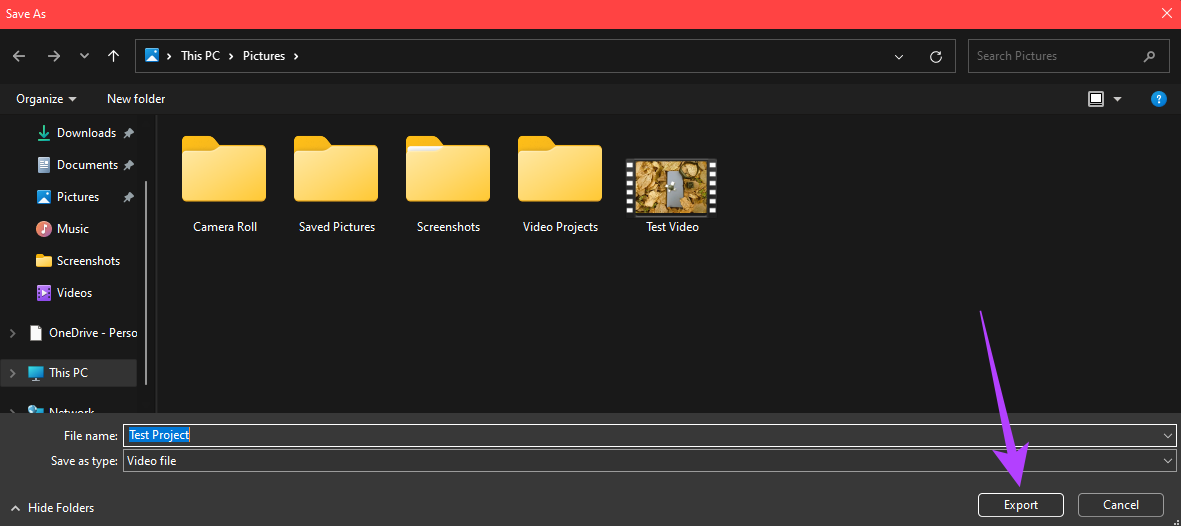Refresh the Pictures folder view

click(x=936, y=57)
